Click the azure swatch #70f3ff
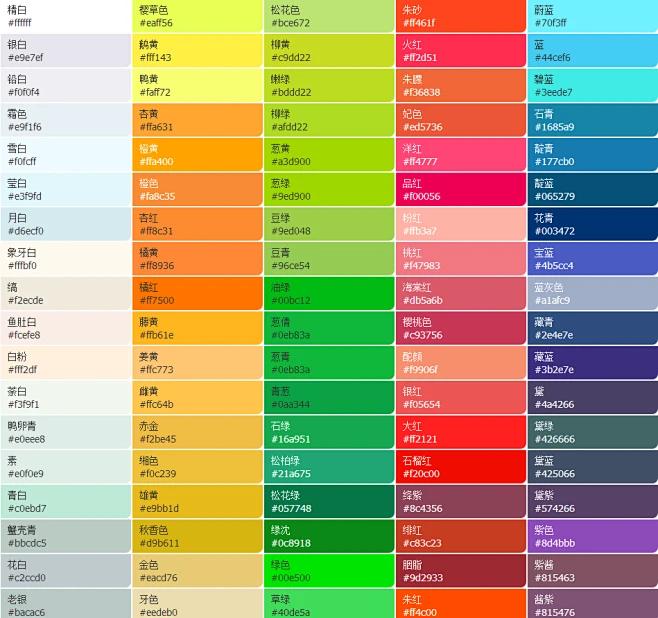The width and height of the screenshot is (658, 618). point(592,16)
